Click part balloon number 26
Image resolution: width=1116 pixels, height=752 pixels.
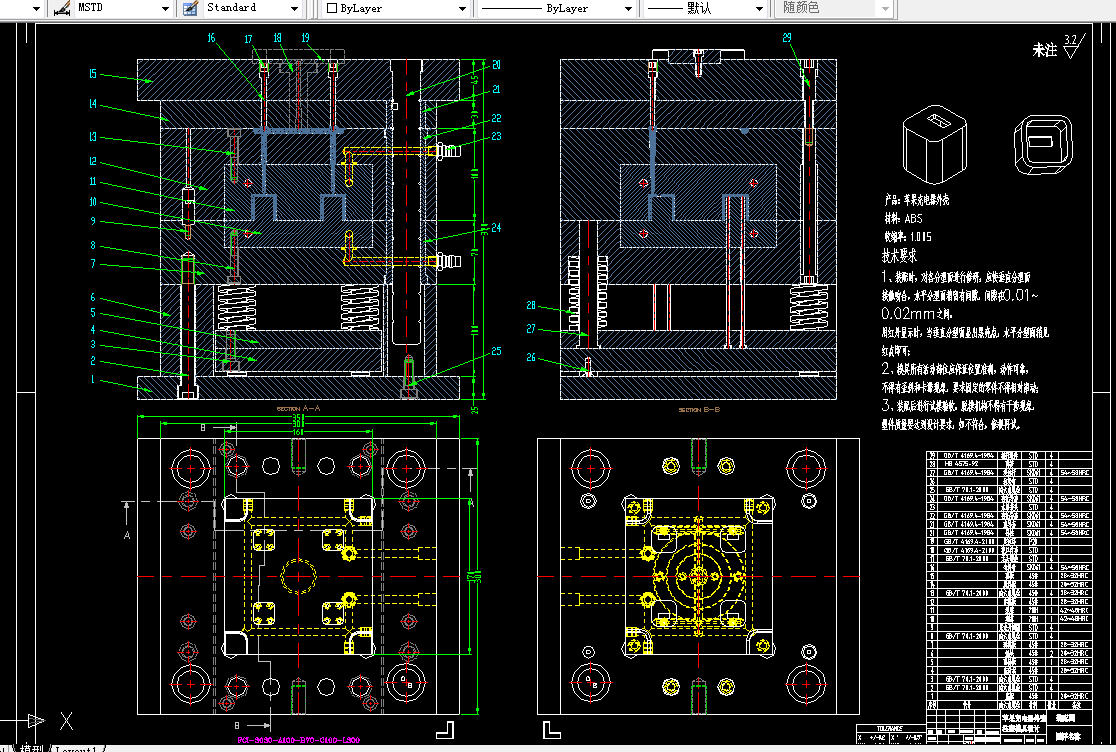[x=531, y=357]
